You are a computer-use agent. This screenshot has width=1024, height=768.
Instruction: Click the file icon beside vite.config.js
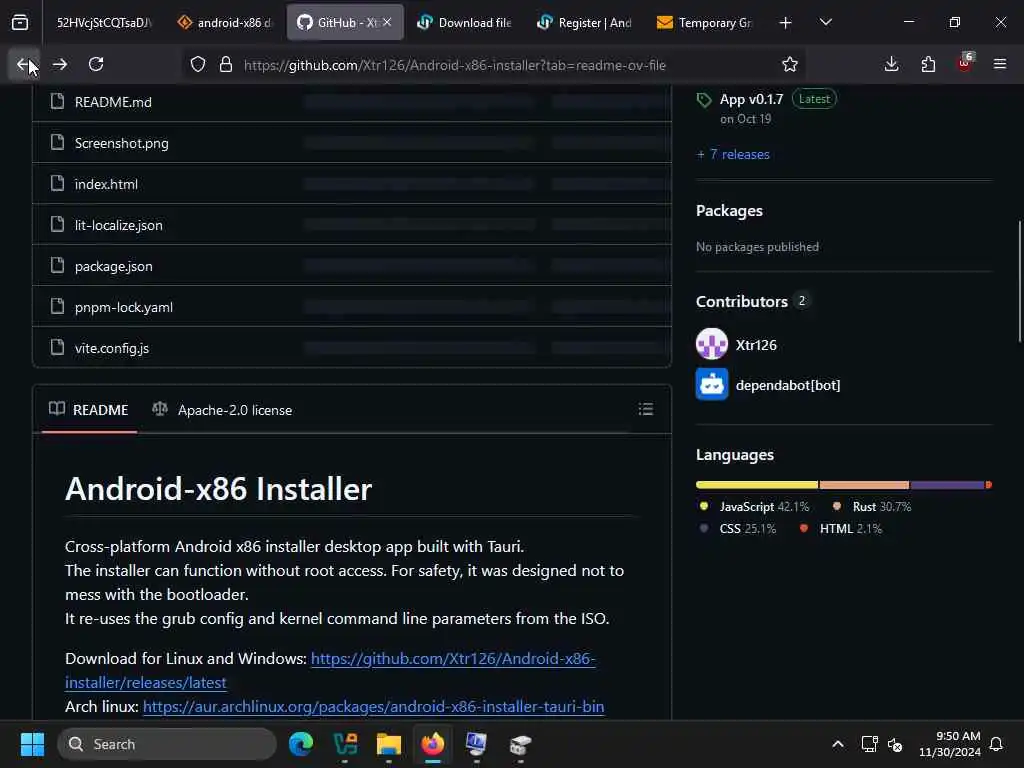pos(57,347)
